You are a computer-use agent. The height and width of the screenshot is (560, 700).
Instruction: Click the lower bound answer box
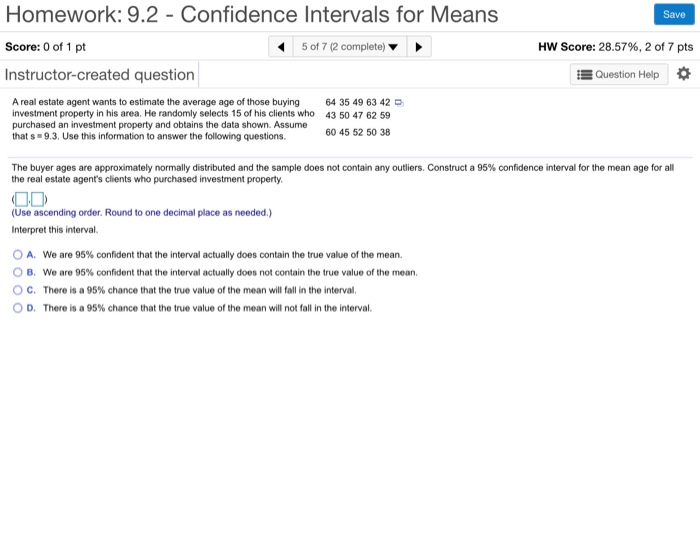point(21,199)
